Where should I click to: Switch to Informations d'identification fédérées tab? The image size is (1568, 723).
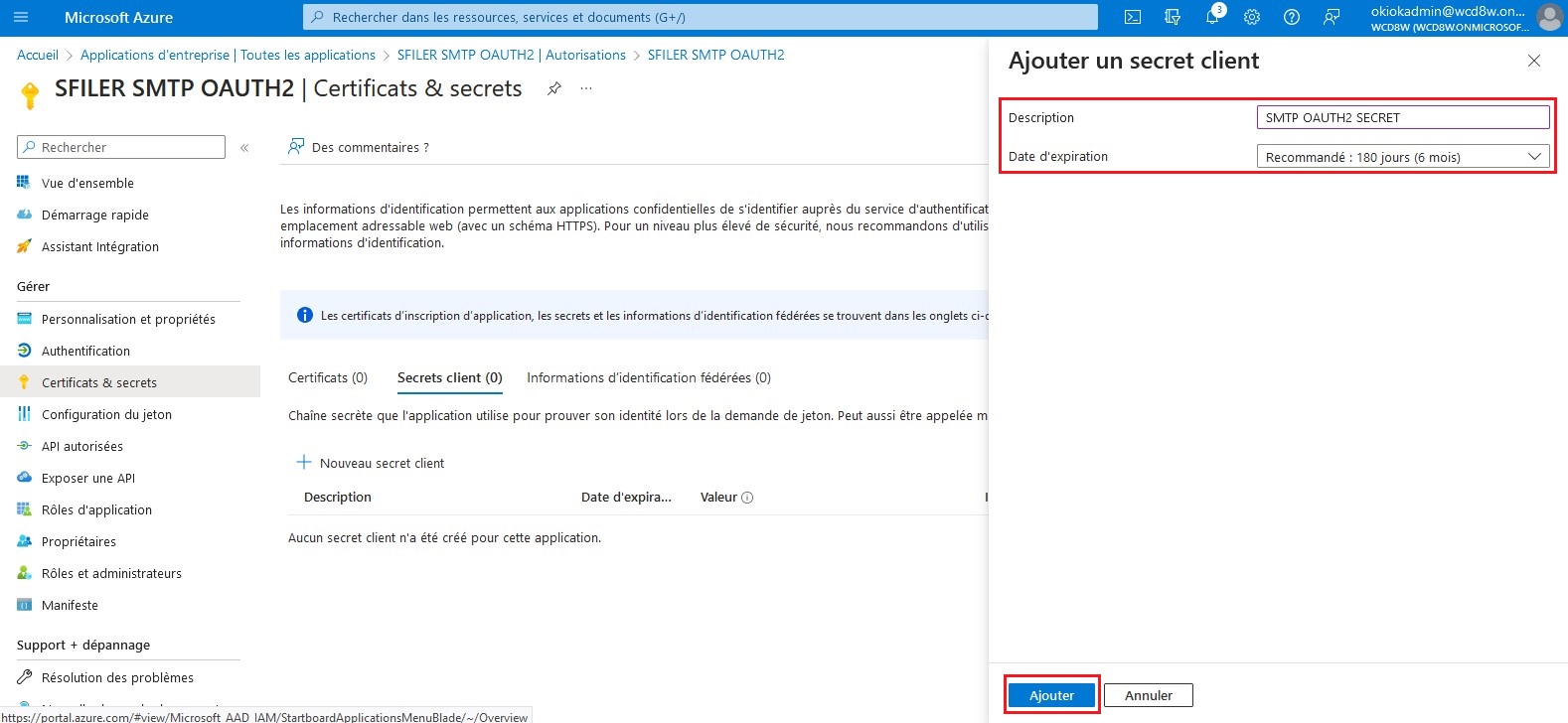(x=649, y=377)
